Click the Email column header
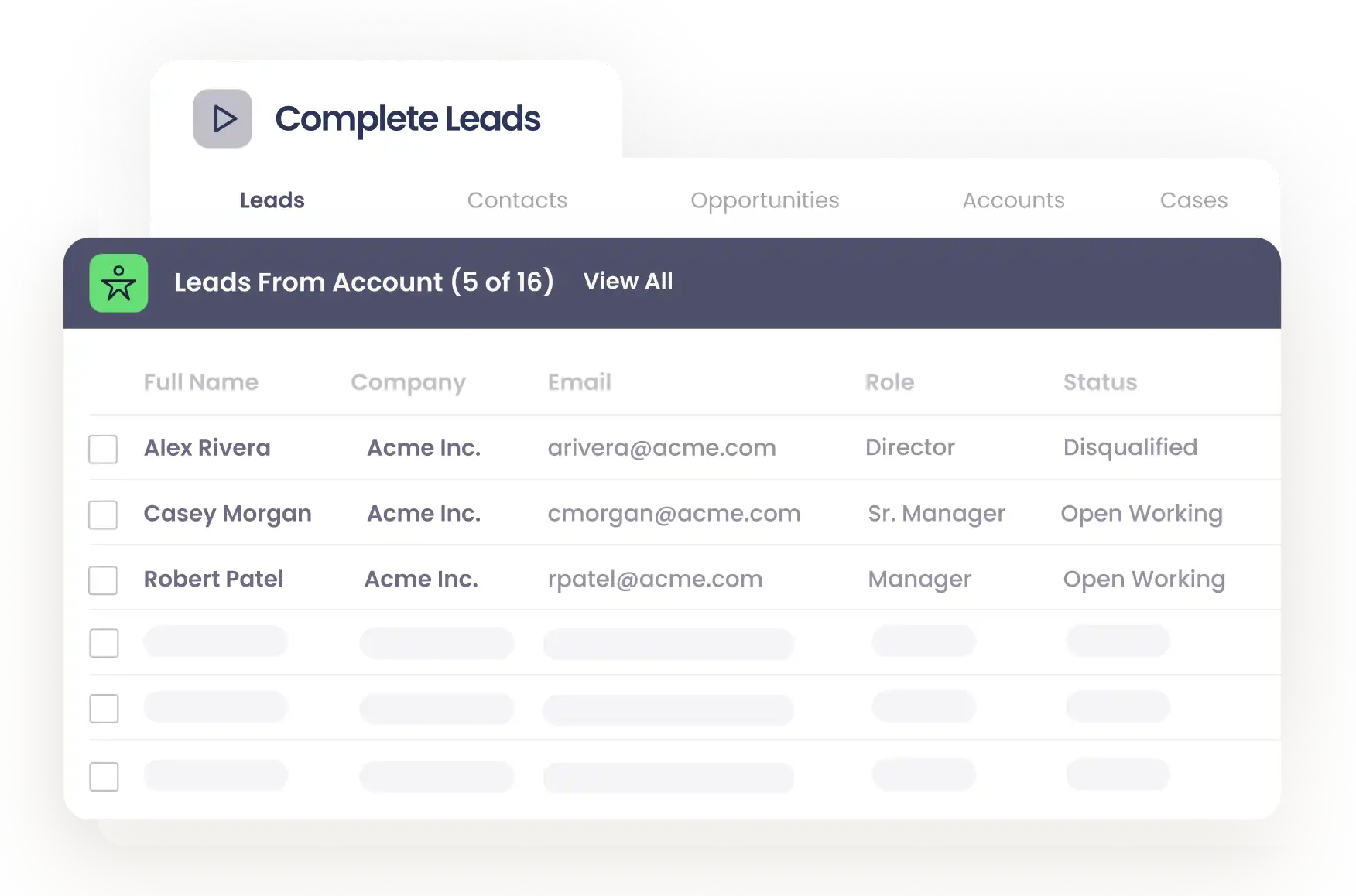 (579, 382)
